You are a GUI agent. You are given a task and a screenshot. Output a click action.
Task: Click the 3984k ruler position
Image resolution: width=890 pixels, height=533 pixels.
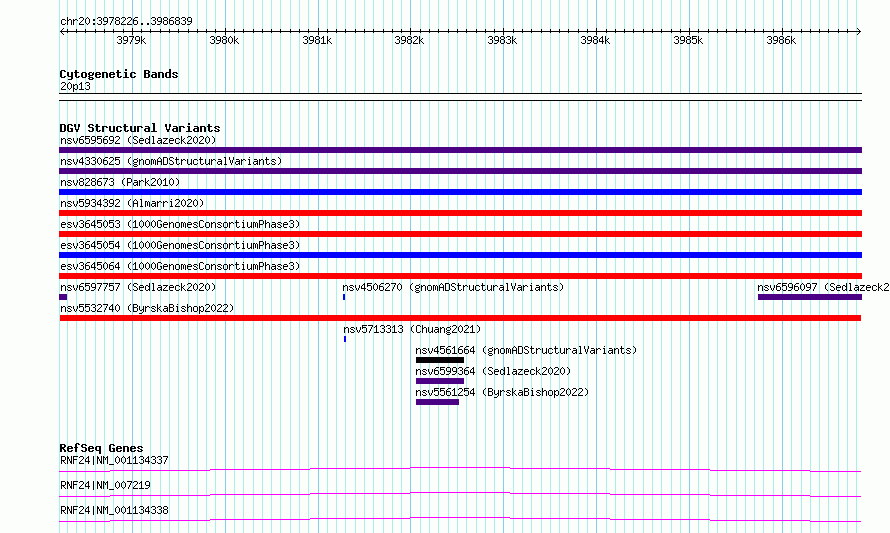(595, 40)
